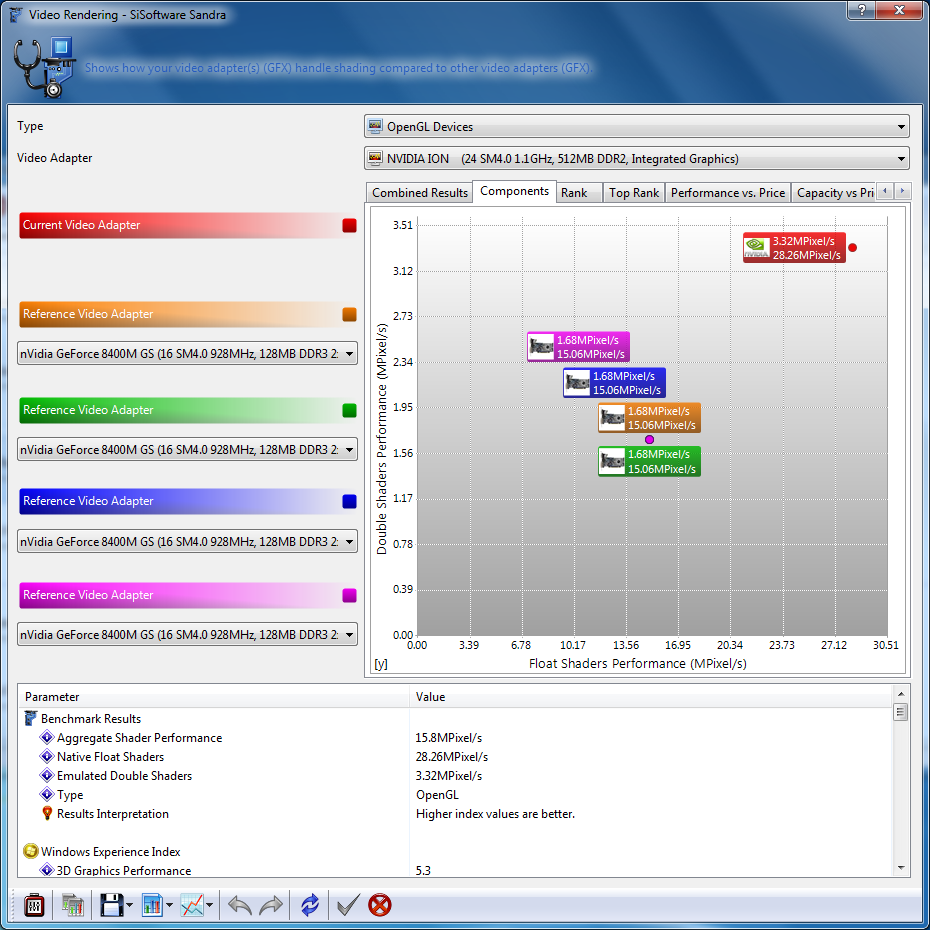Click the Value column header
Image resolution: width=930 pixels, height=930 pixels.
[651, 697]
